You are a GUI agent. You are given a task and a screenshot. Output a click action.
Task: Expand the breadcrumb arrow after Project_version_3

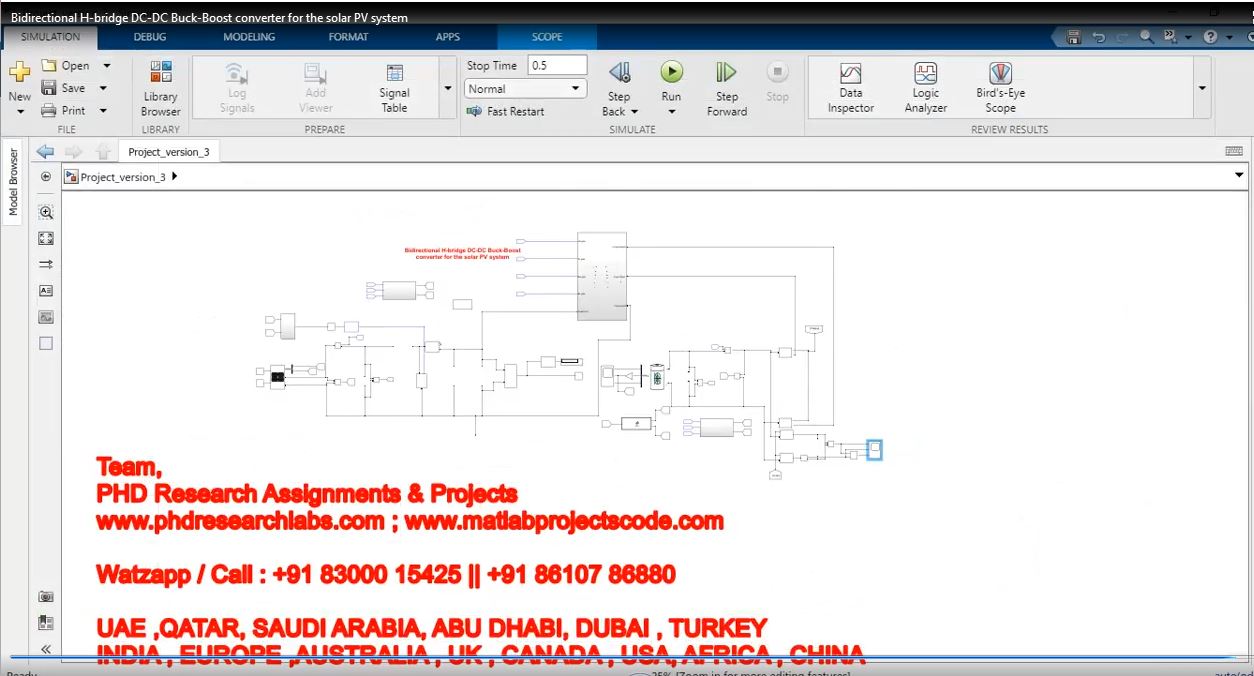(x=175, y=176)
